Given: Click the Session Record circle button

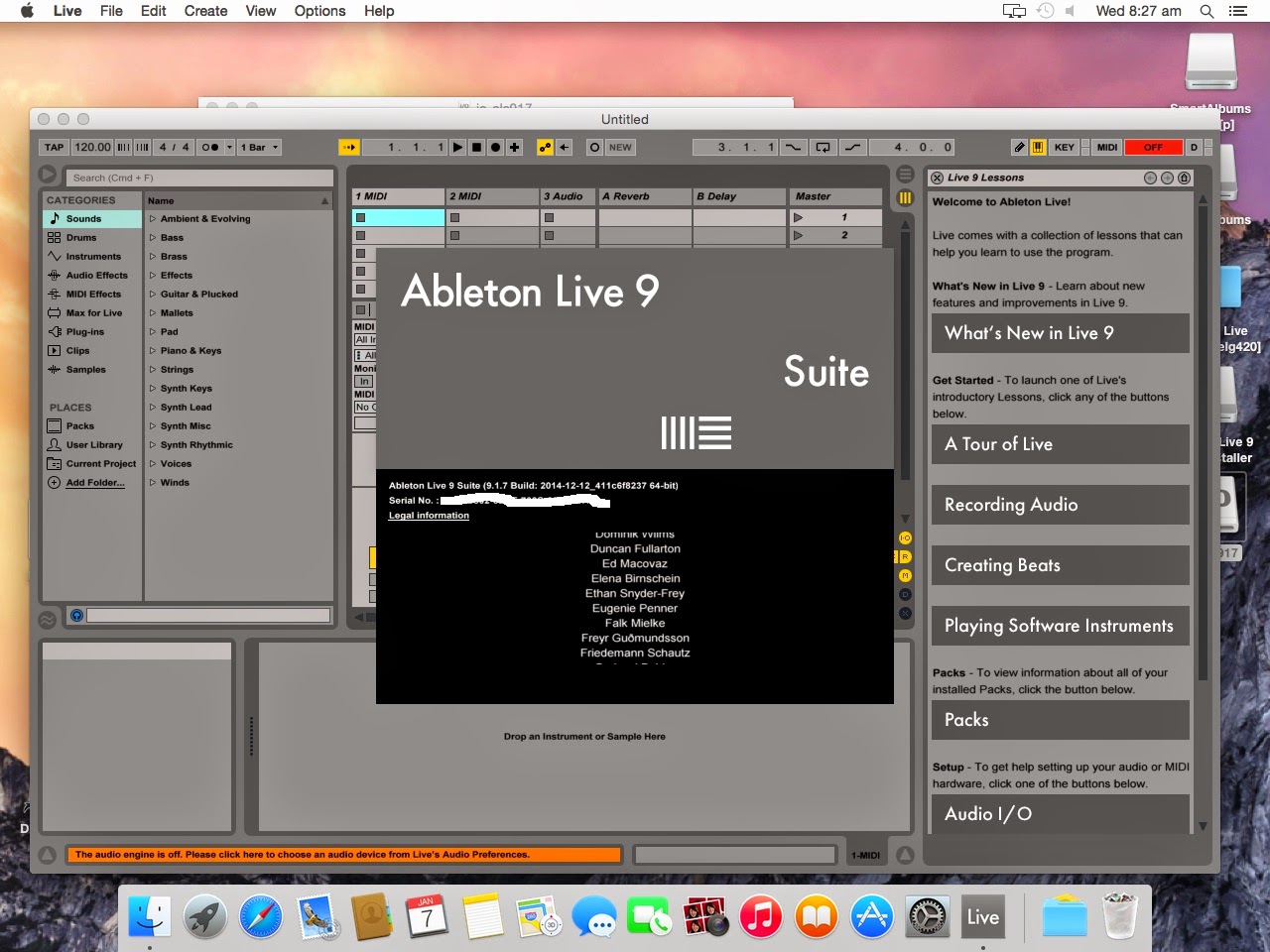Looking at the screenshot, I should click(x=594, y=147).
